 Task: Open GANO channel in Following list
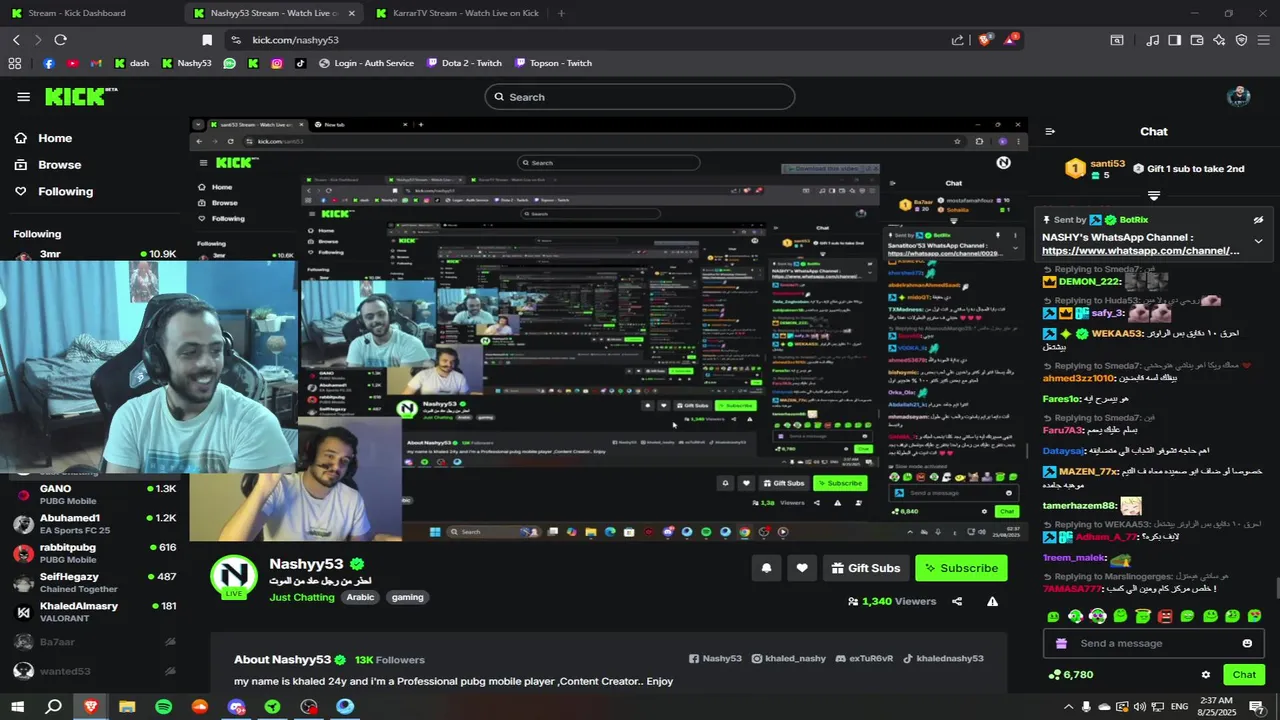[x=93, y=494]
